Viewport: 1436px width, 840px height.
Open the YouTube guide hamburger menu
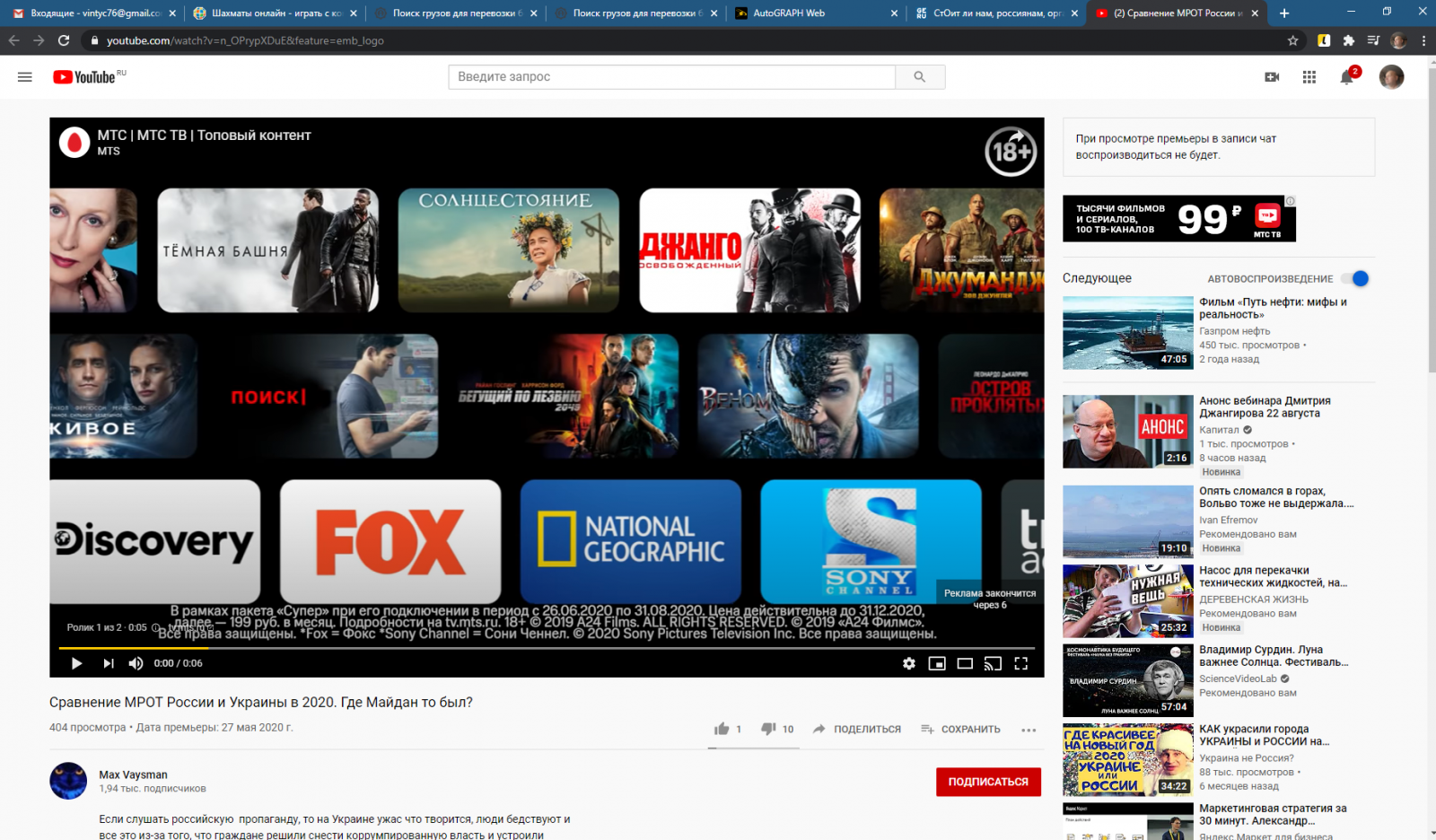(25, 77)
